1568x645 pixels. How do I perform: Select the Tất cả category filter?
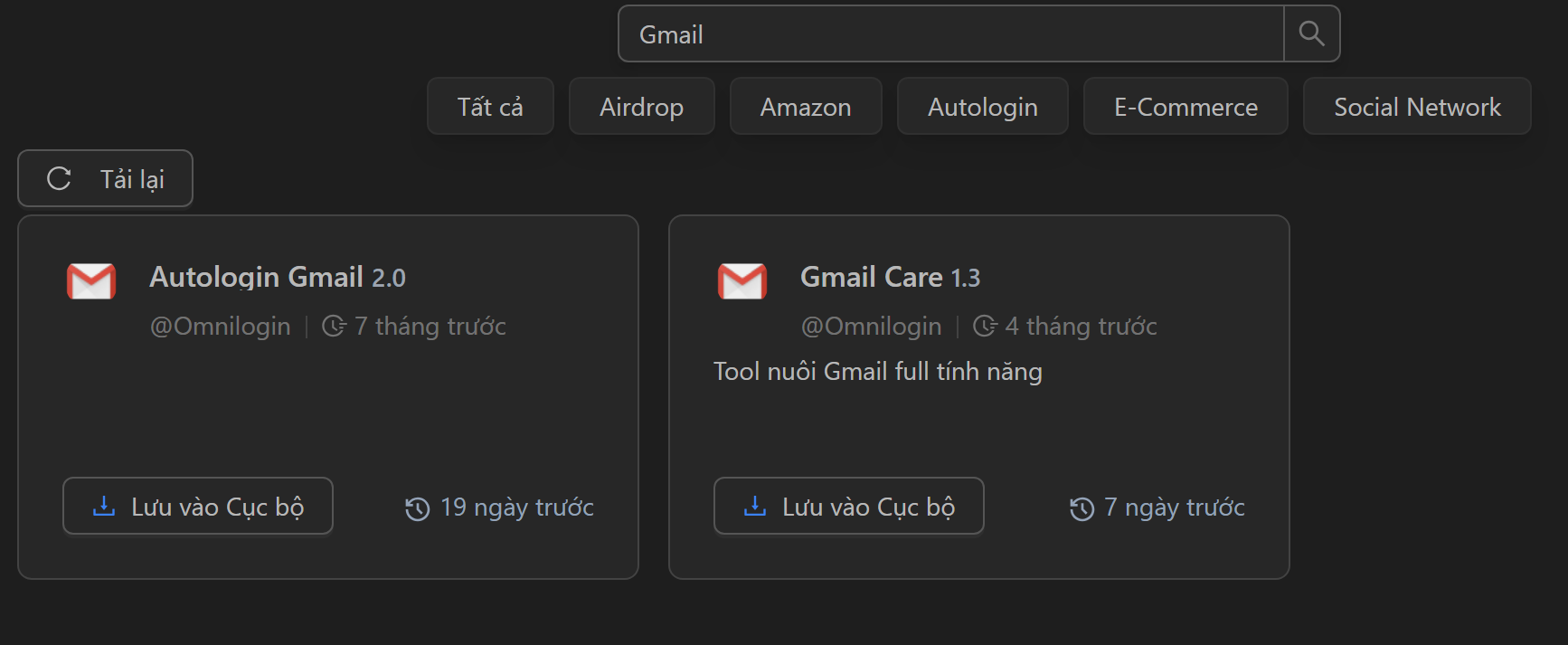click(490, 107)
